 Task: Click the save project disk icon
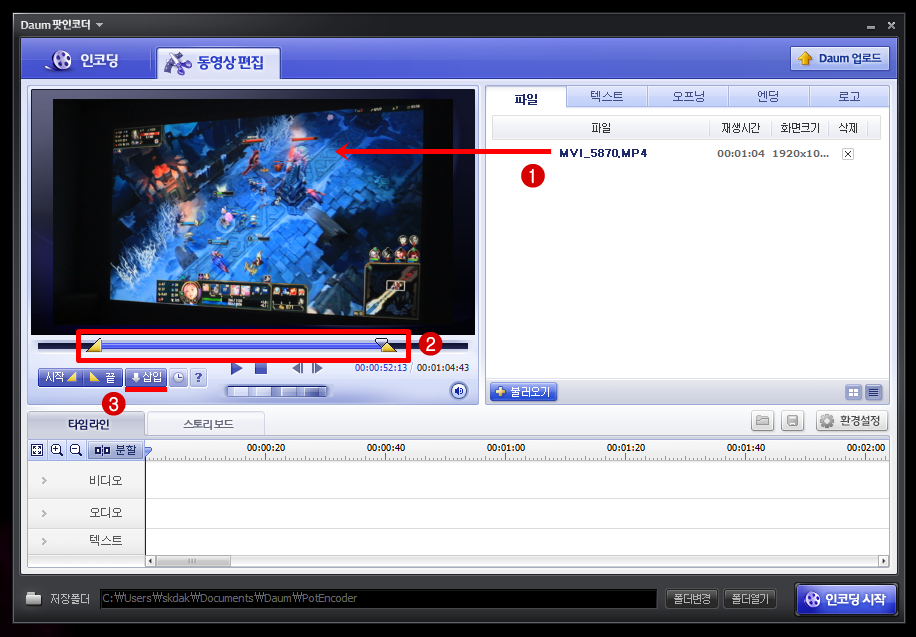click(792, 421)
